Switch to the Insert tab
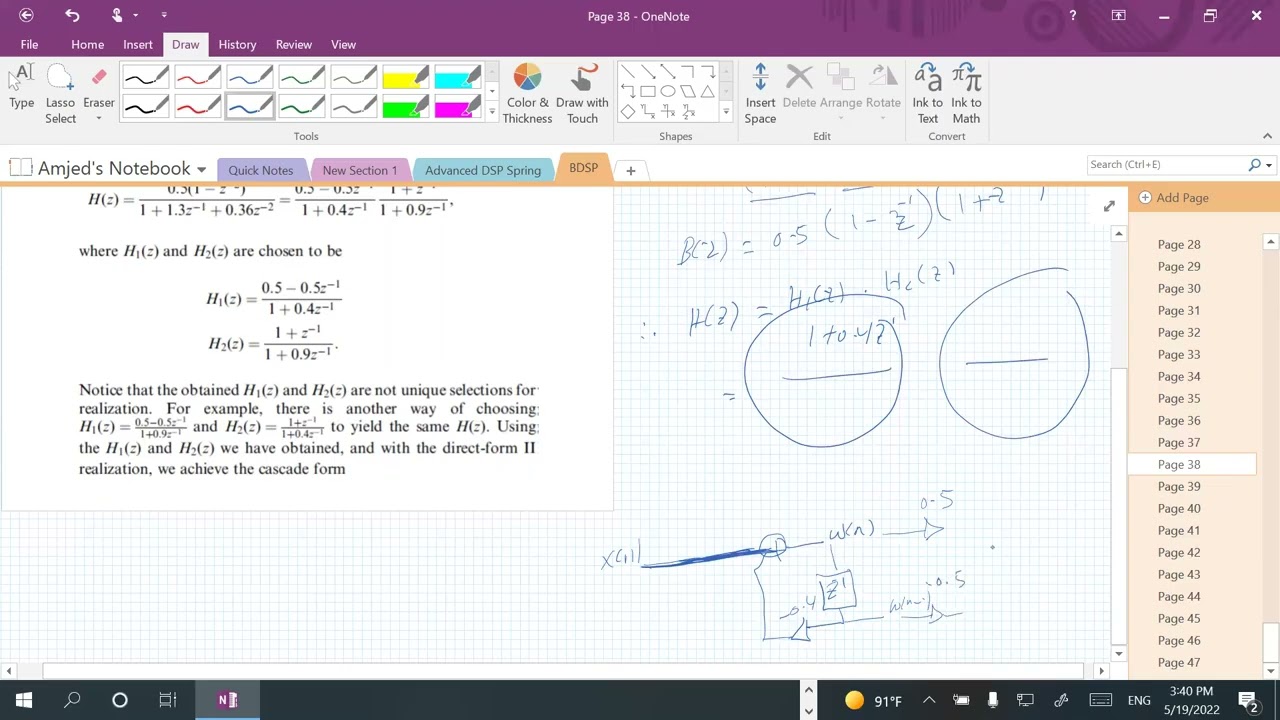The width and height of the screenshot is (1280, 720). click(x=138, y=44)
